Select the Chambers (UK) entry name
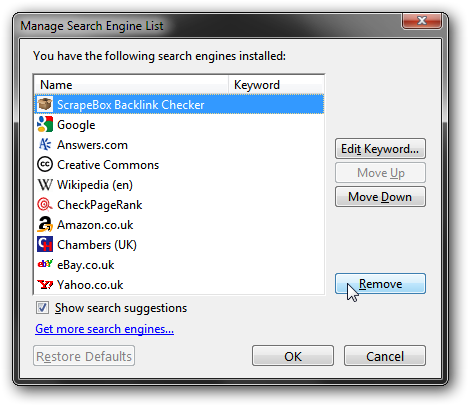The height and width of the screenshot is (406, 469). (x=97, y=245)
